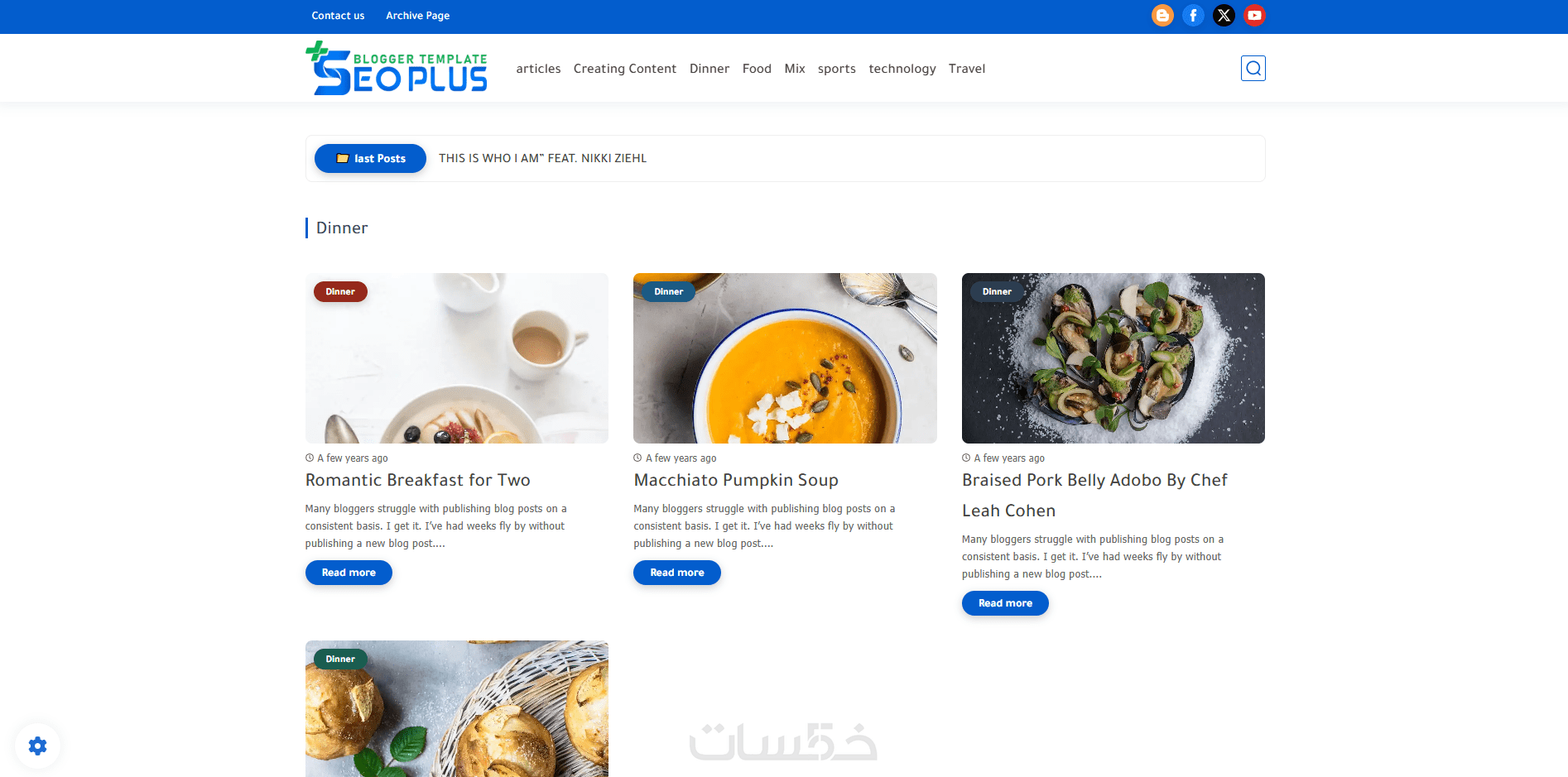The height and width of the screenshot is (777, 1568).
Task: Open the Contact us link
Action: click(x=338, y=16)
